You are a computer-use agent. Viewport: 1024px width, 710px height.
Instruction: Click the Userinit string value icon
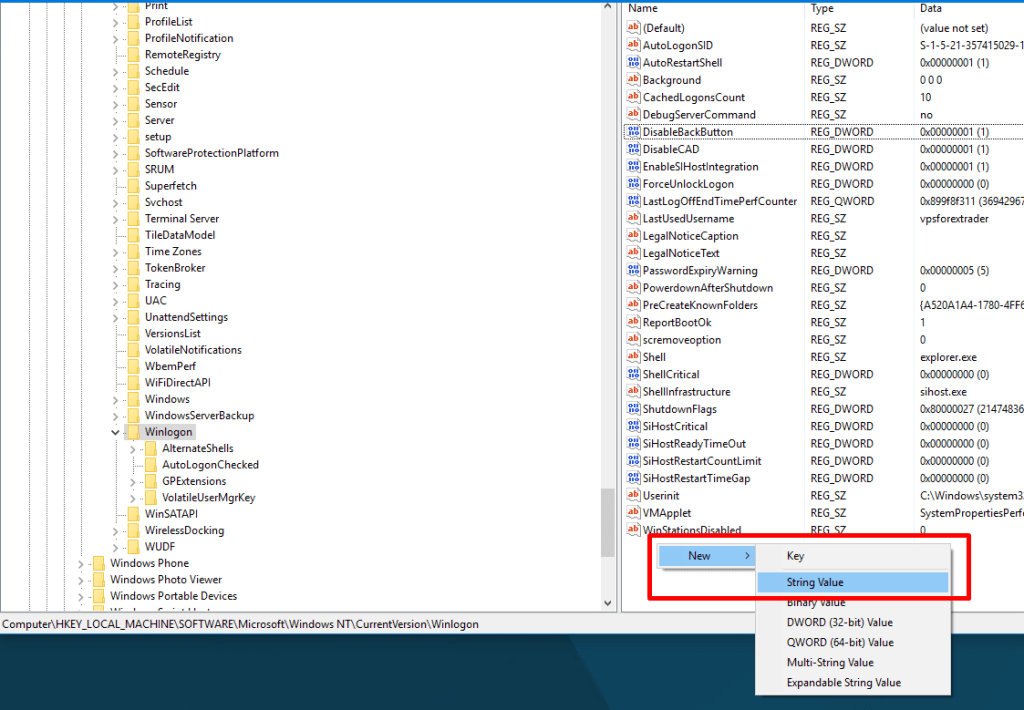tap(633, 495)
